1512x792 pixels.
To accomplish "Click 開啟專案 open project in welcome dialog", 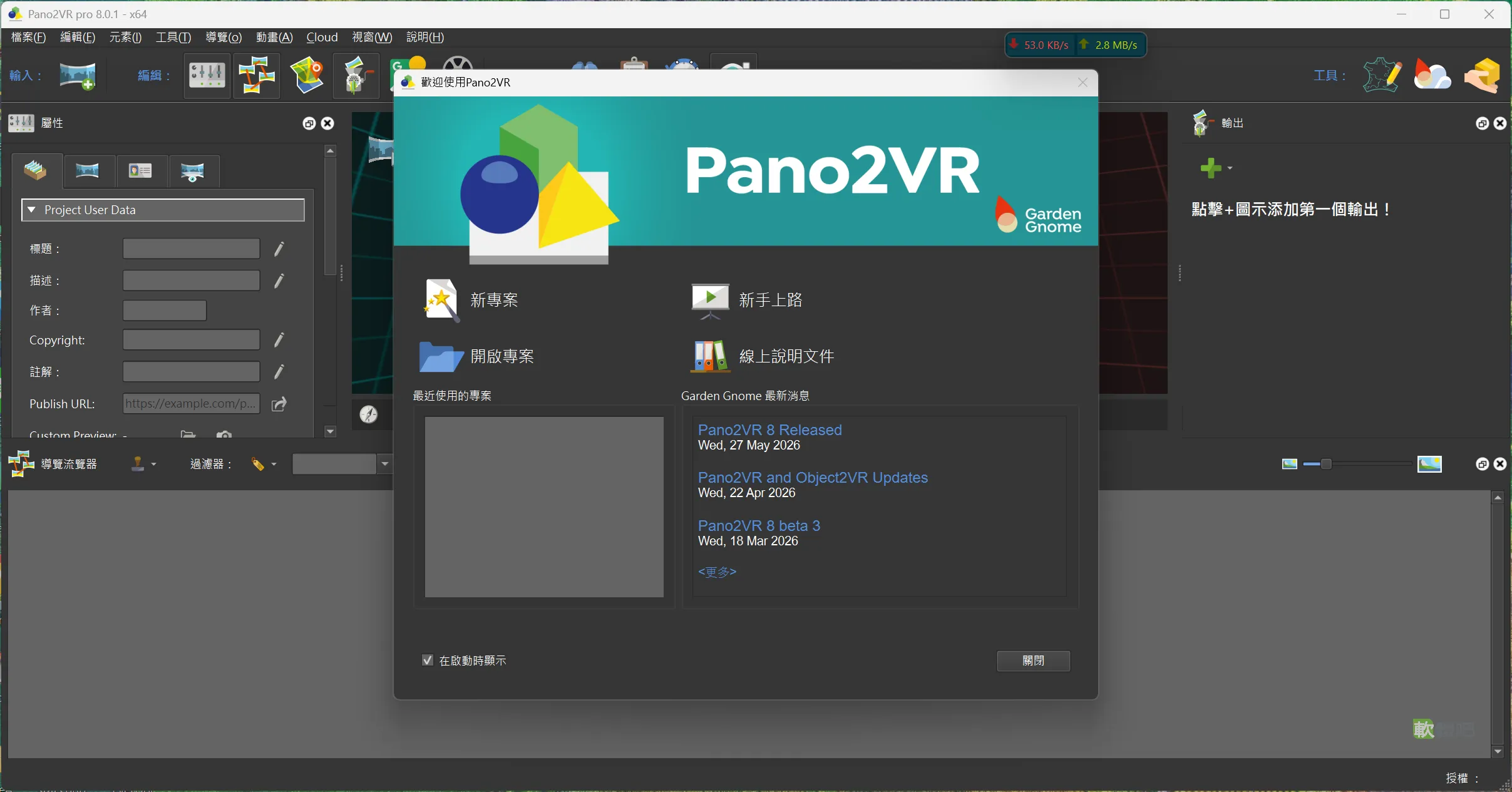I will [476, 356].
